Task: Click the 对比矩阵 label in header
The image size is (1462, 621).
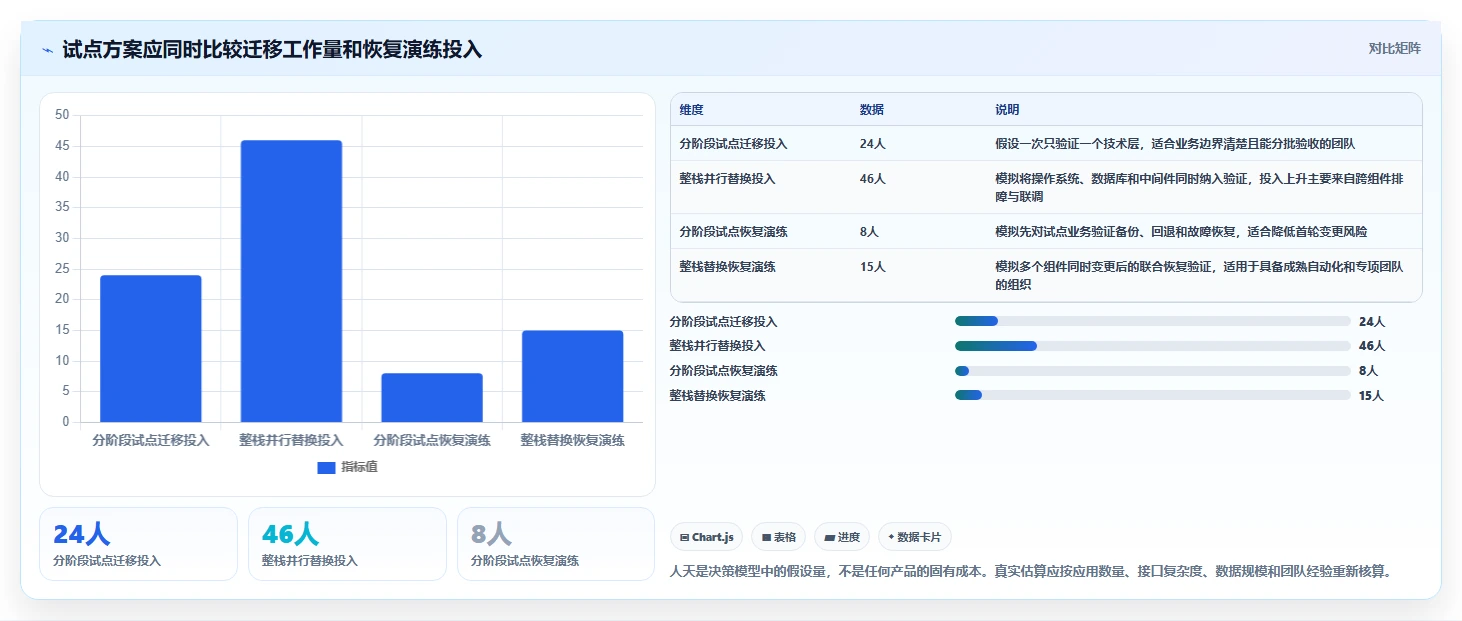Action: click(1394, 48)
